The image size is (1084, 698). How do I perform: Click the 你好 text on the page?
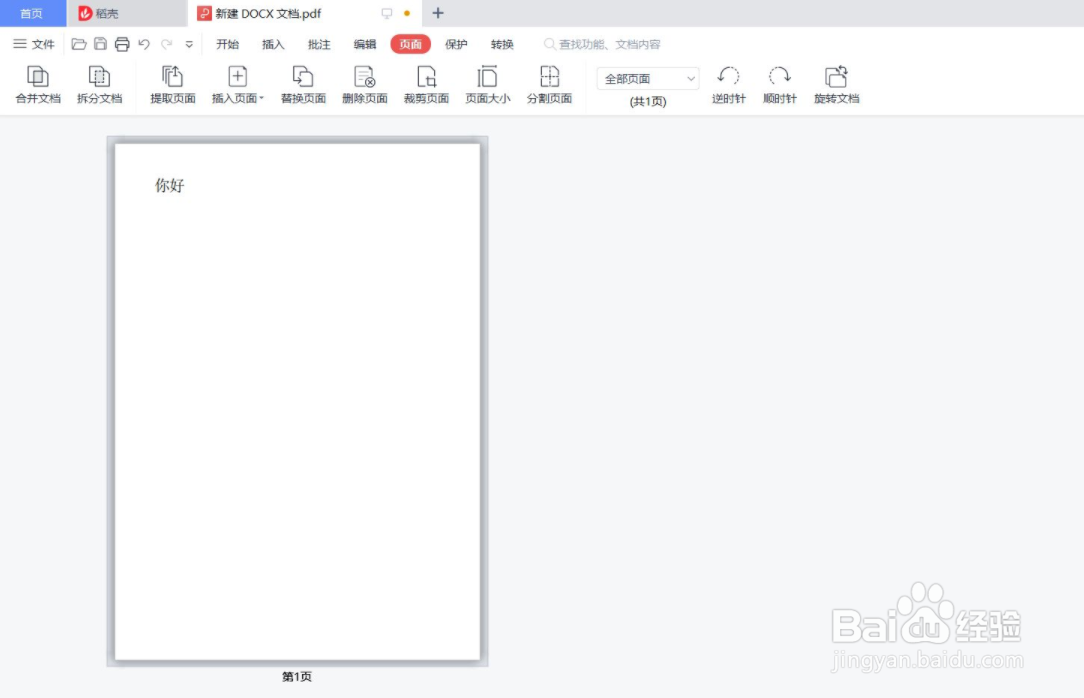coord(169,185)
